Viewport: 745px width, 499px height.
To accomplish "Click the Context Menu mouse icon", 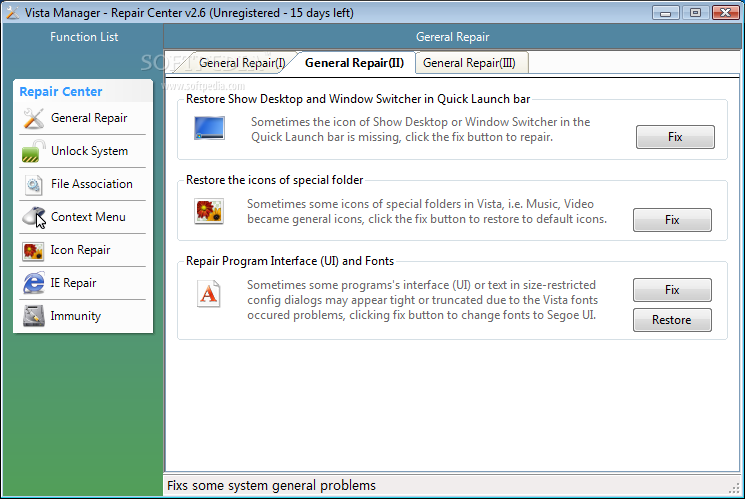I will click(x=33, y=217).
